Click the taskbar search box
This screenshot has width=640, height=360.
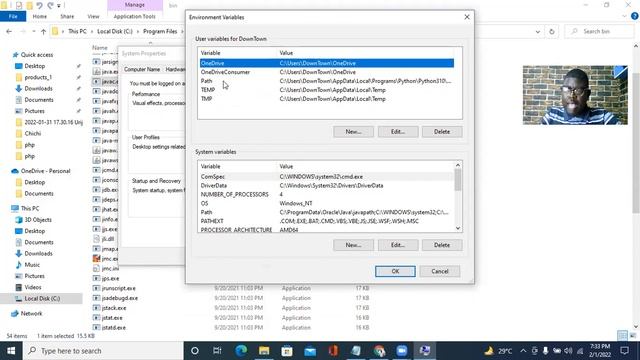(103, 351)
